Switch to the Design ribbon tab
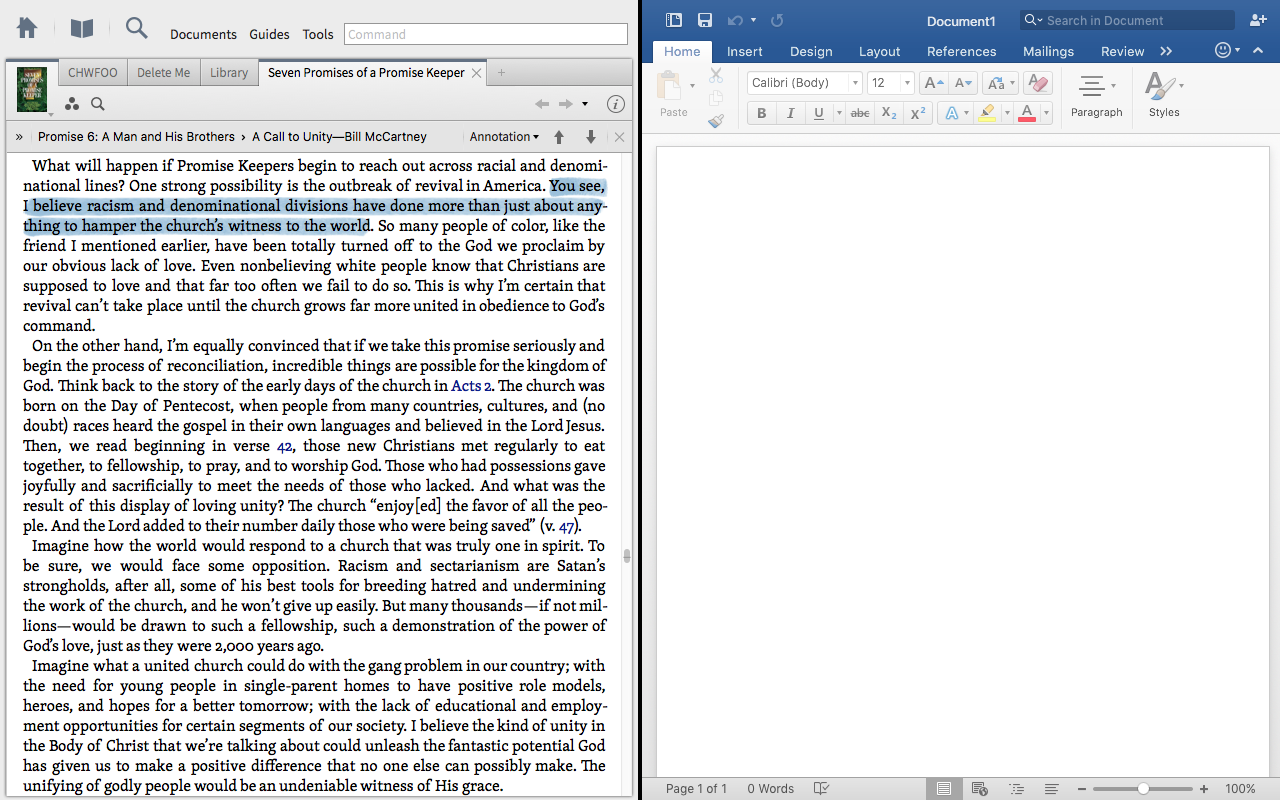This screenshot has height=800, width=1280. click(x=811, y=51)
